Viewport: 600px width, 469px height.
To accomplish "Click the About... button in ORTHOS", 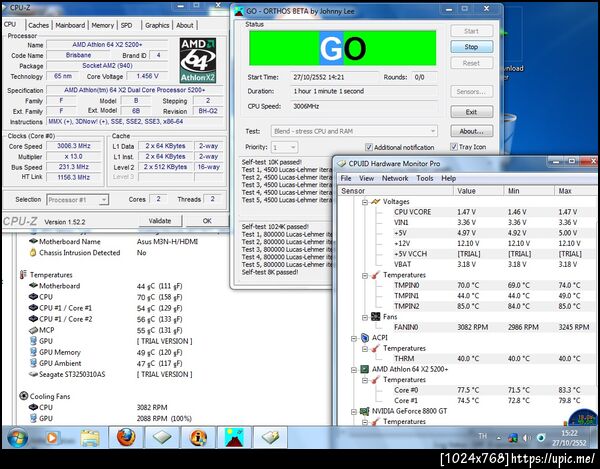I will (x=471, y=131).
